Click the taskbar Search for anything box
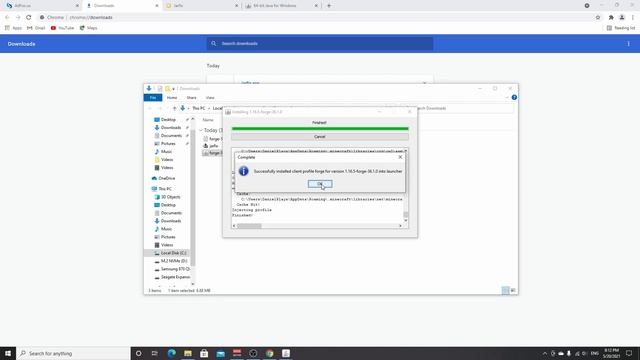Screen dimensions: 640x360 coord(73,353)
